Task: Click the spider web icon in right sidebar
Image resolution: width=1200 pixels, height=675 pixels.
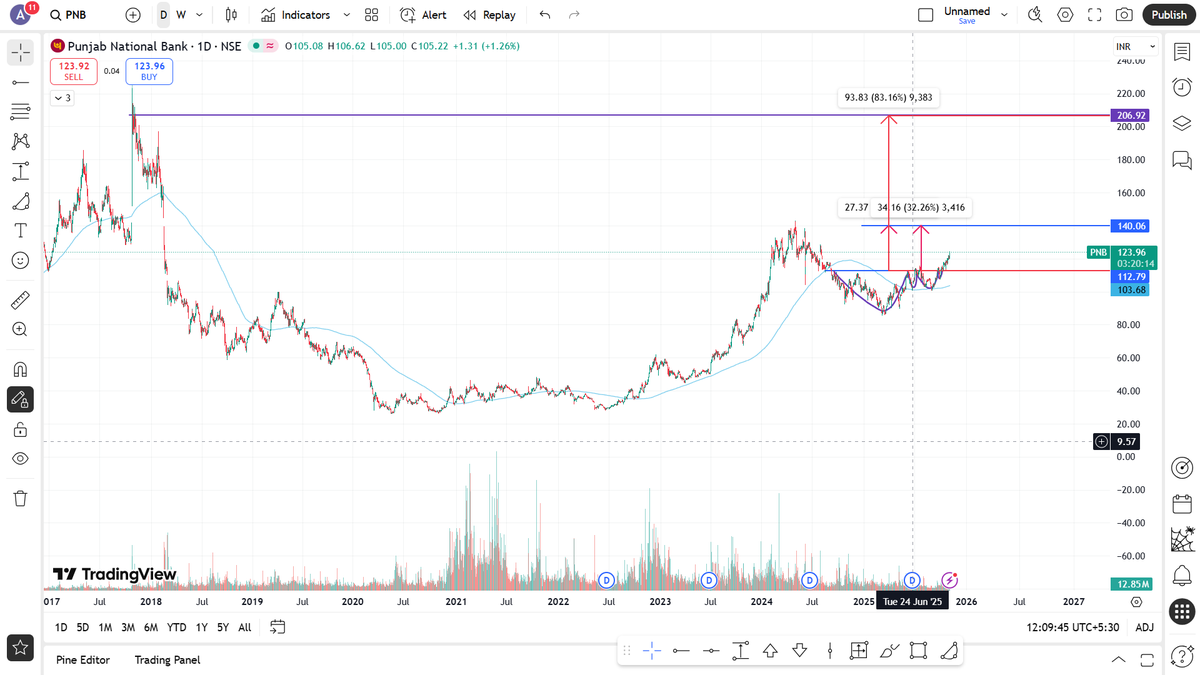Action: 1182,540
